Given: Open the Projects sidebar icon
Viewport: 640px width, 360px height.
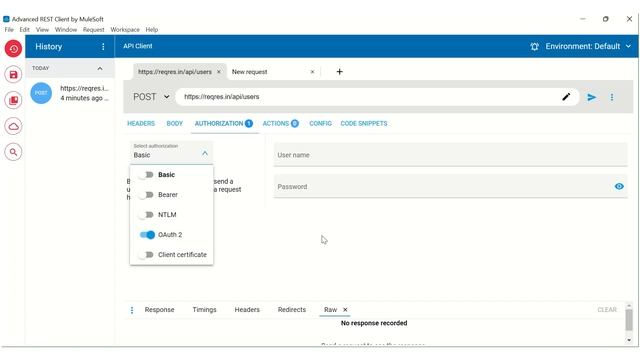Looking at the screenshot, I should [x=13, y=100].
